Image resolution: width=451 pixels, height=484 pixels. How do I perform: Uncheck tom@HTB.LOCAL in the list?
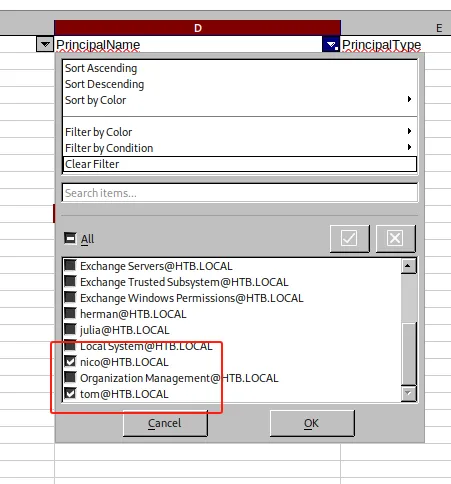pos(70,394)
